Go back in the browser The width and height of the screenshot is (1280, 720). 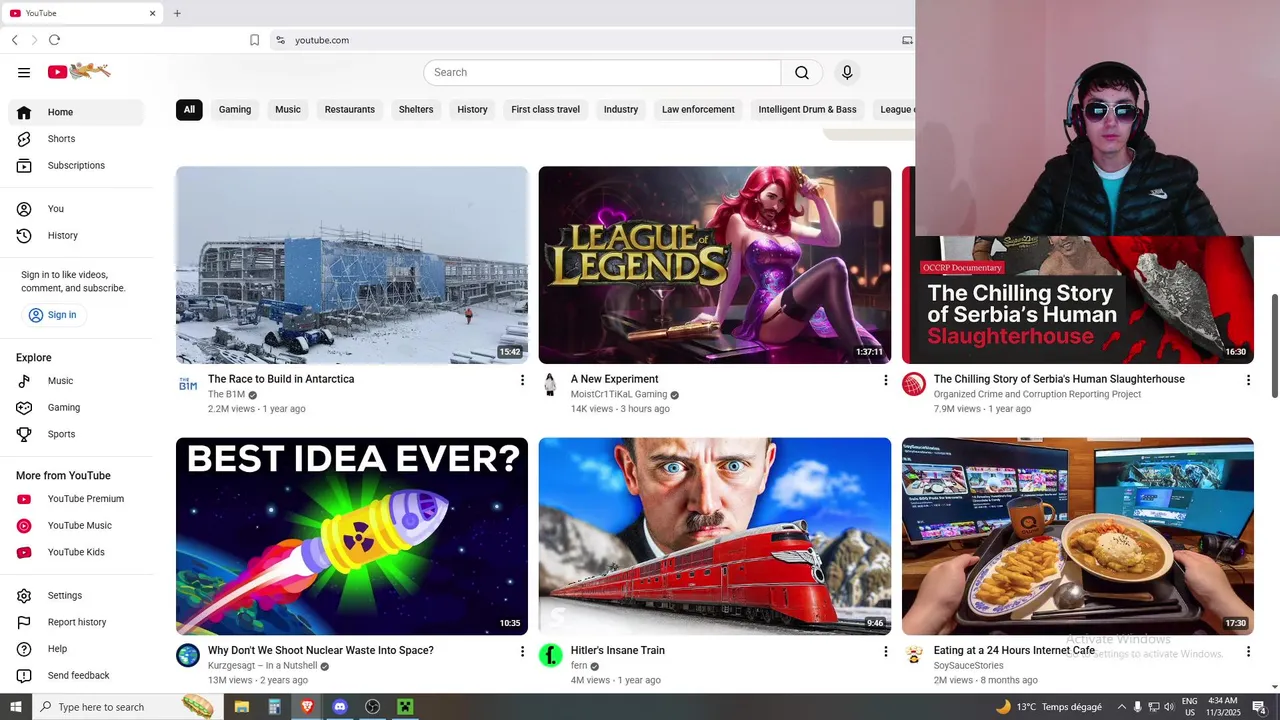pos(14,40)
